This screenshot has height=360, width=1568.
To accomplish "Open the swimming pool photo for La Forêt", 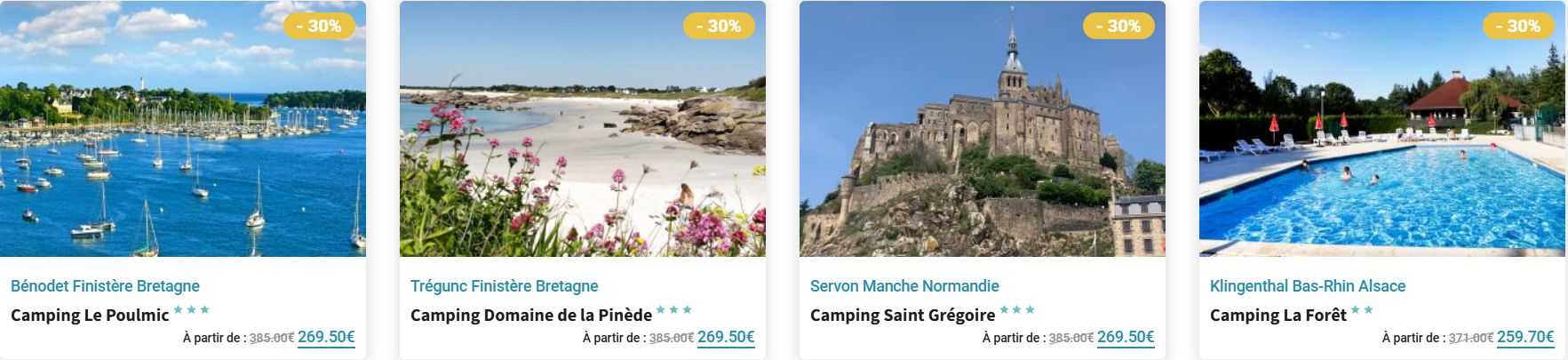I will pyautogui.click(x=1381, y=142).
